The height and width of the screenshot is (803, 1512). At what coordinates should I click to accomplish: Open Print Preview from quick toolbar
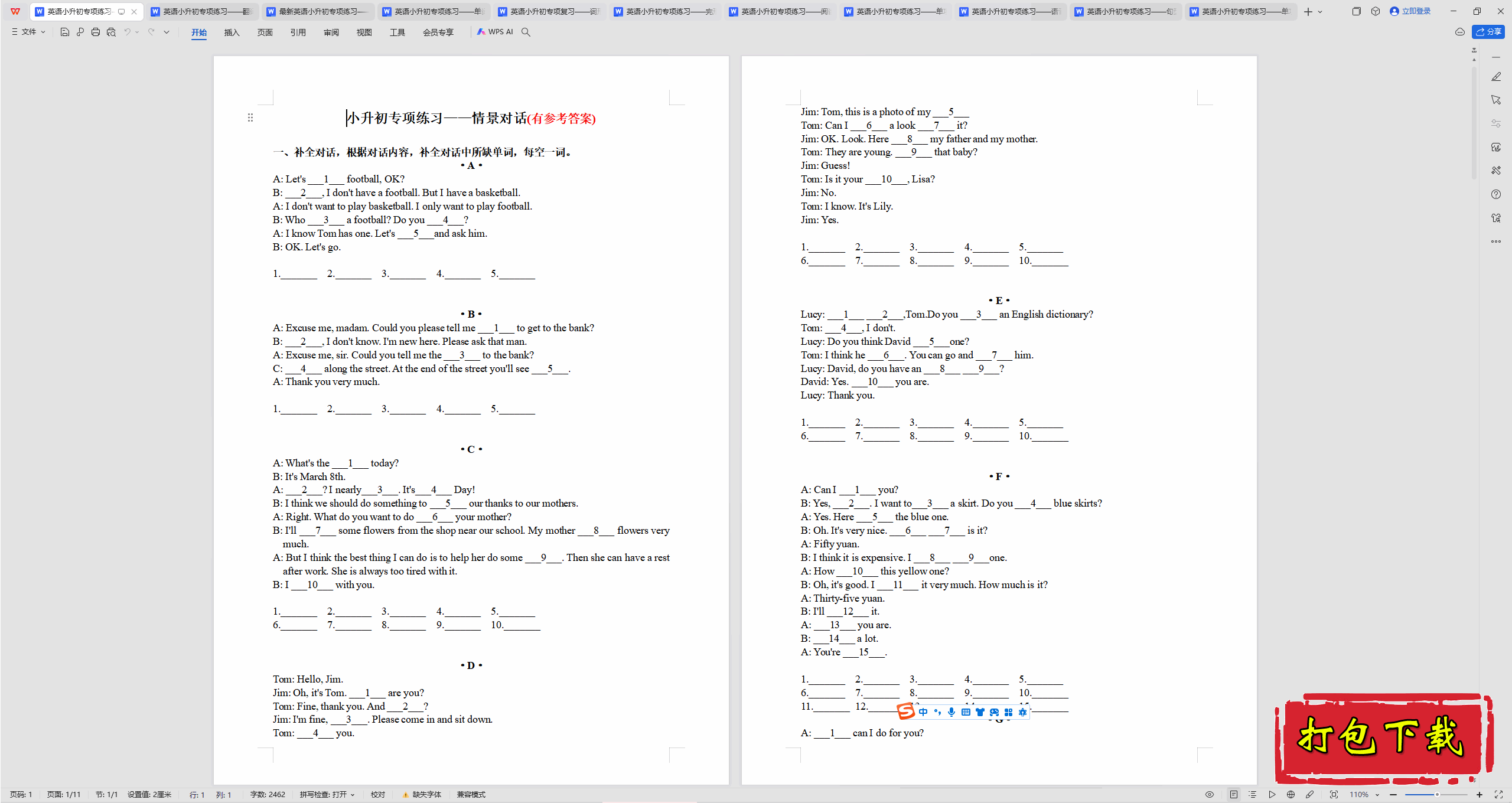111,32
